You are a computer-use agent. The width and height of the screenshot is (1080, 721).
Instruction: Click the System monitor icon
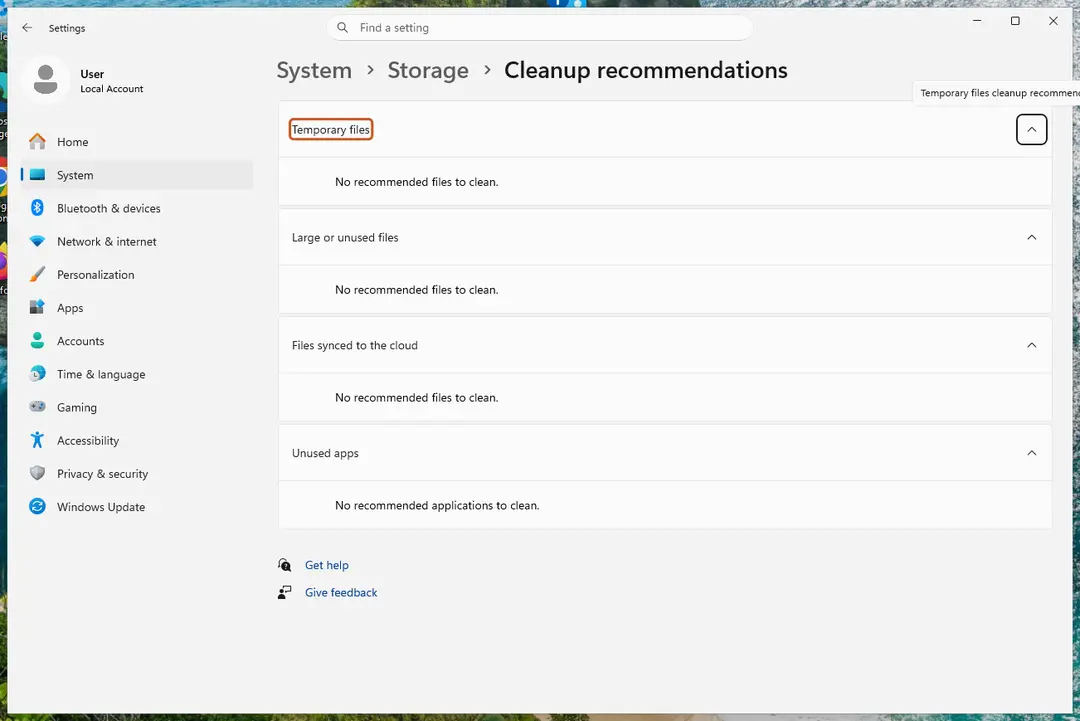(x=37, y=175)
